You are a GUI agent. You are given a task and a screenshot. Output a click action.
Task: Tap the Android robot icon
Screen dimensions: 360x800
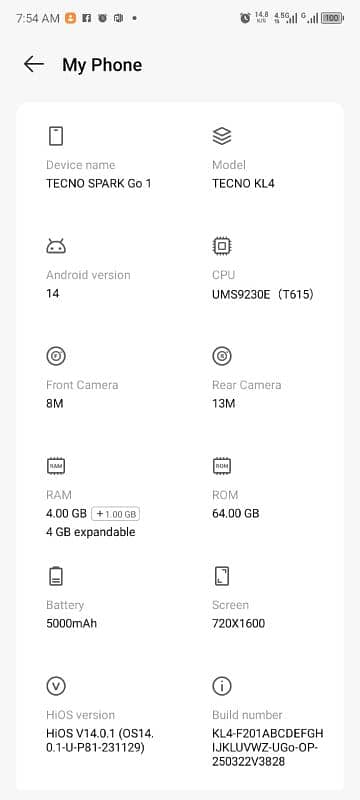point(56,246)
